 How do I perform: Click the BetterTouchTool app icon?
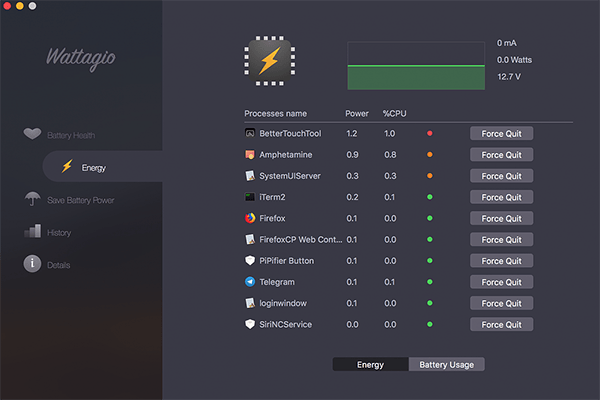[x=250, y=133]
